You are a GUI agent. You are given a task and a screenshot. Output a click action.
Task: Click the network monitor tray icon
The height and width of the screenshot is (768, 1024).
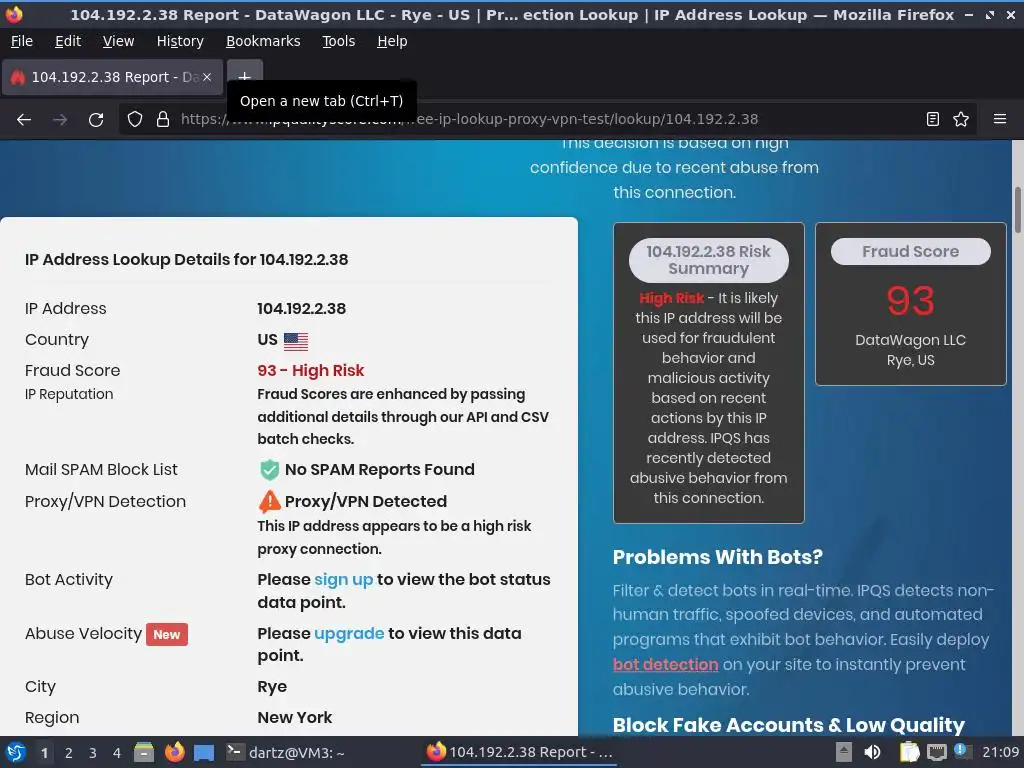point(936,752)
